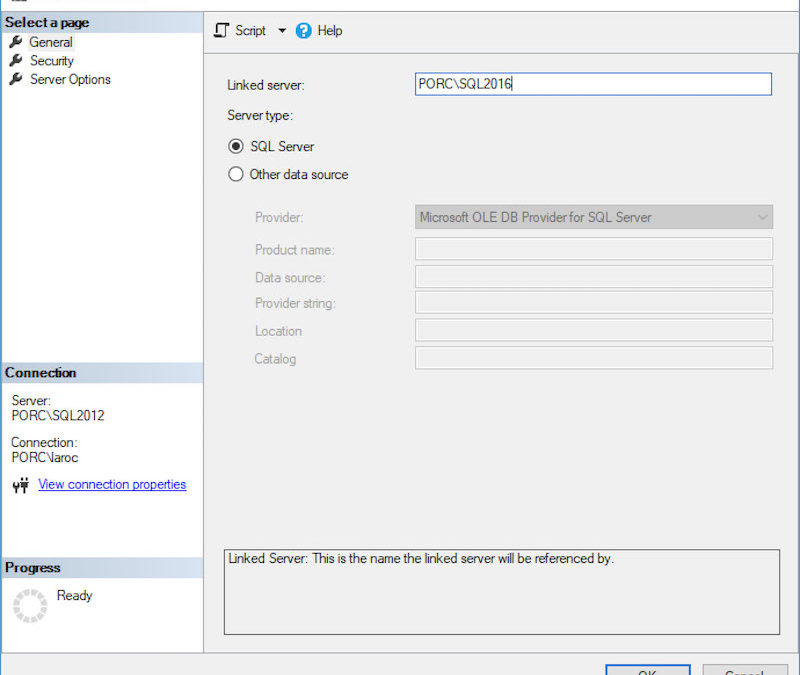Choose the Other data source radio button
The height and width of the screenshot is (675, 800).
coord(236,174)
